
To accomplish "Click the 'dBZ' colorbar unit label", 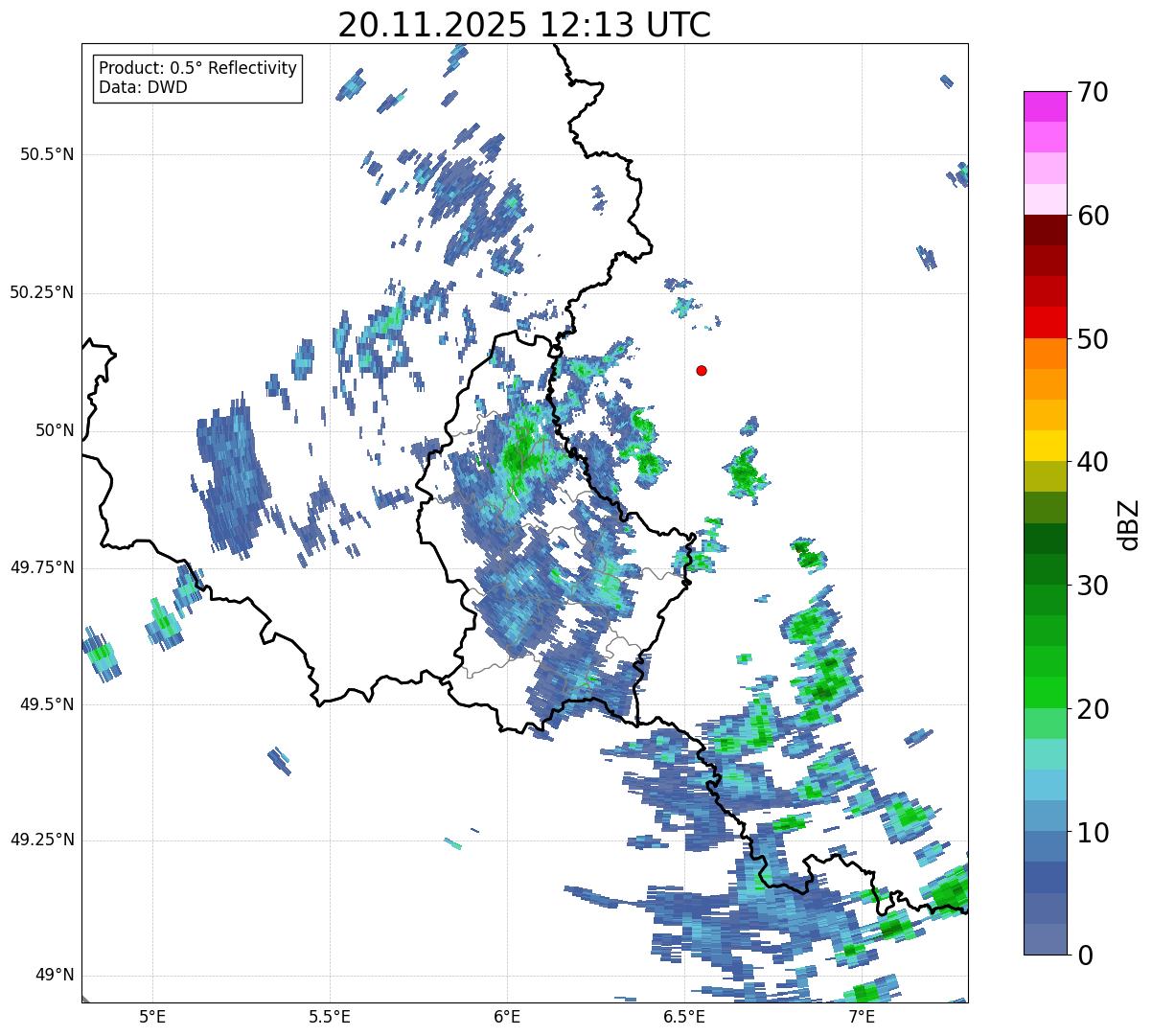I will tap(1130, 524).
